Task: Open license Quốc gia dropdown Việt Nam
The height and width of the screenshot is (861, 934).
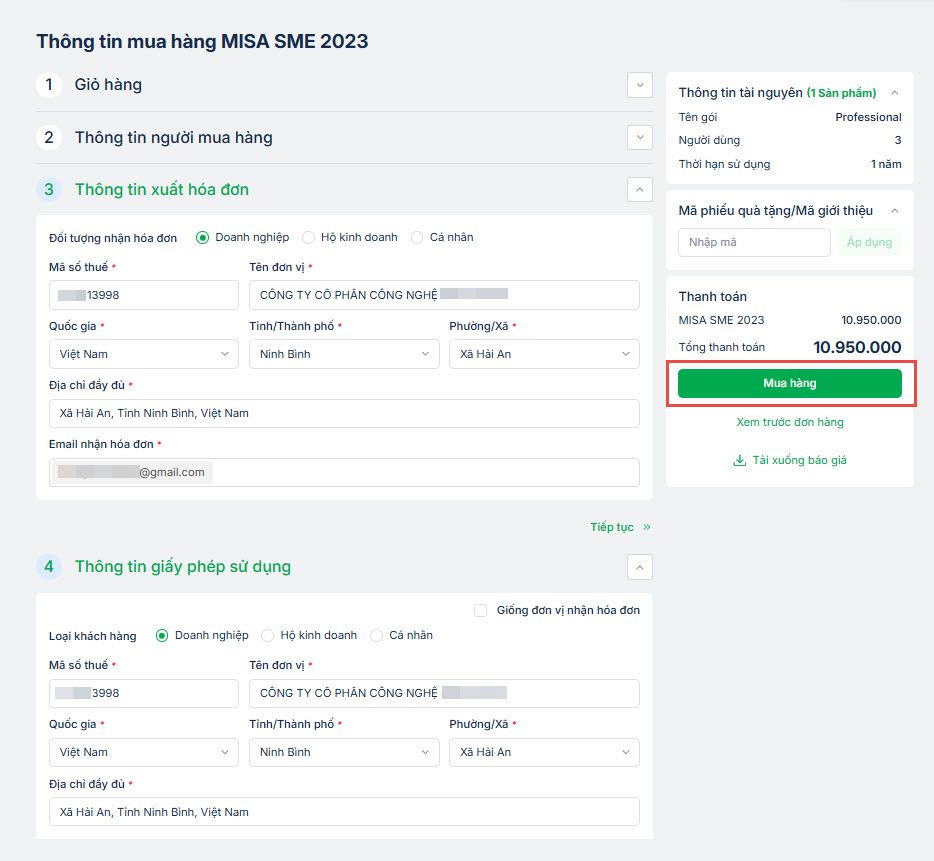Action: [143, 752]
